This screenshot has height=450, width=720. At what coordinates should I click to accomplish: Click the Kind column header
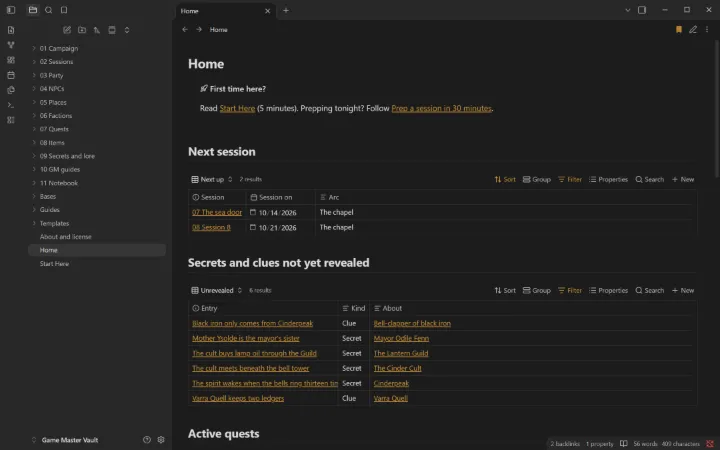click(x=354, y=309)
